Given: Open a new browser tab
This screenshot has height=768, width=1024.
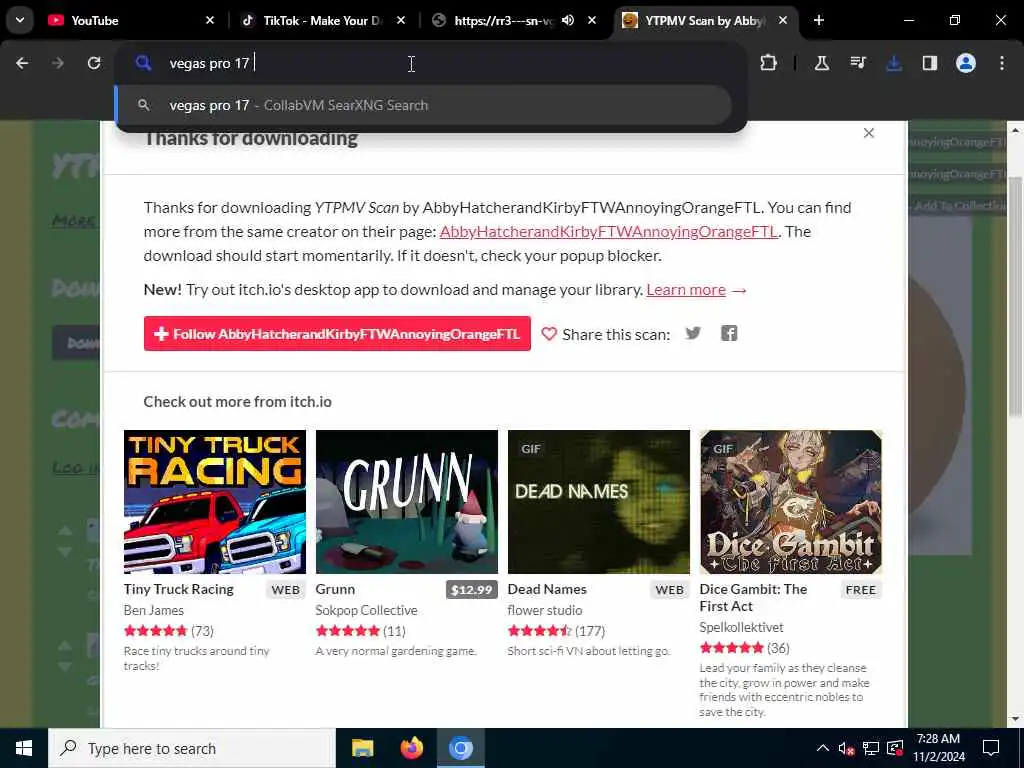Looking at the screenshot, I should [x=819, y=20].
